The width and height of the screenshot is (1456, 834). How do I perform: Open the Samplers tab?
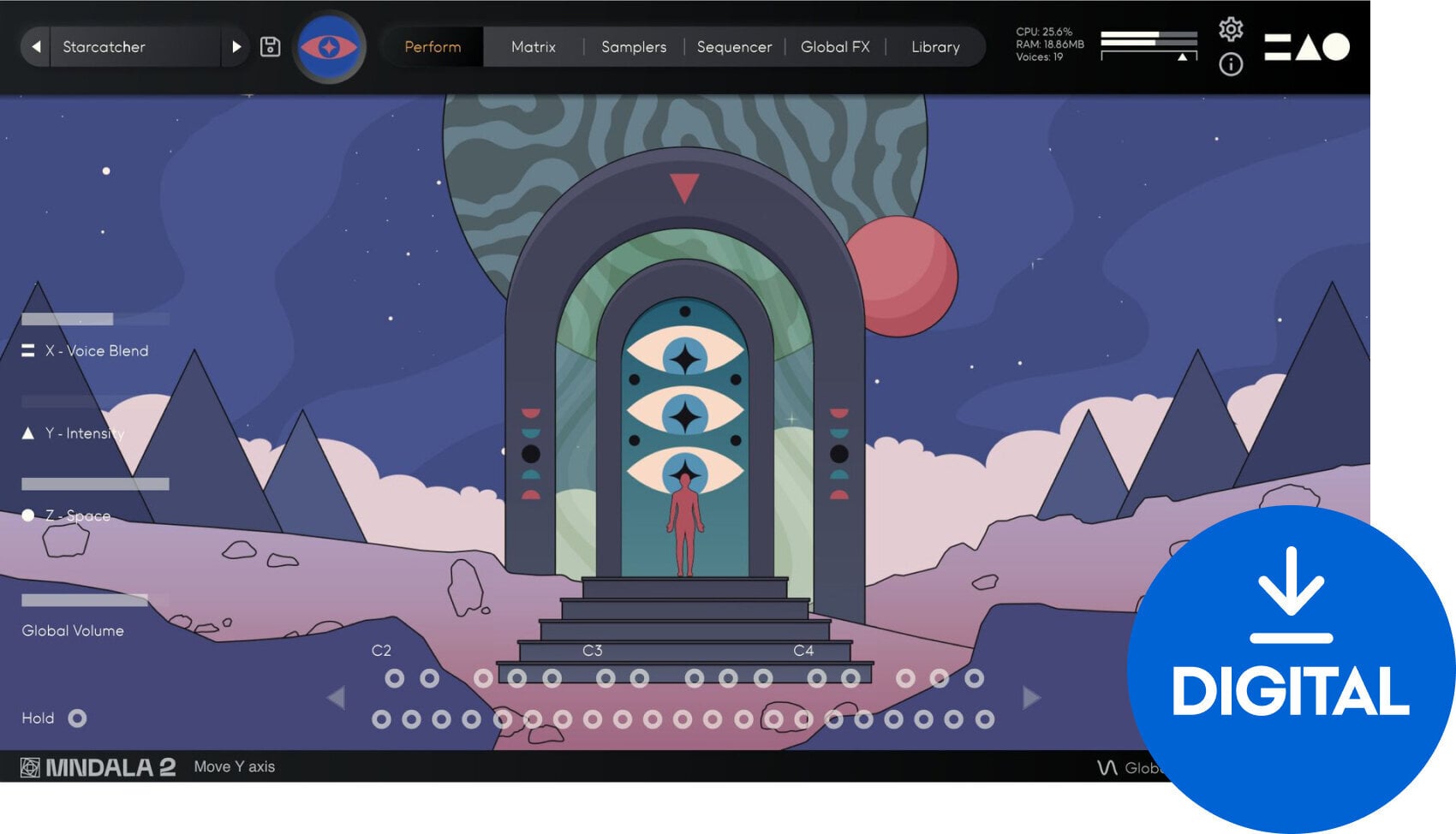point(633,47)
